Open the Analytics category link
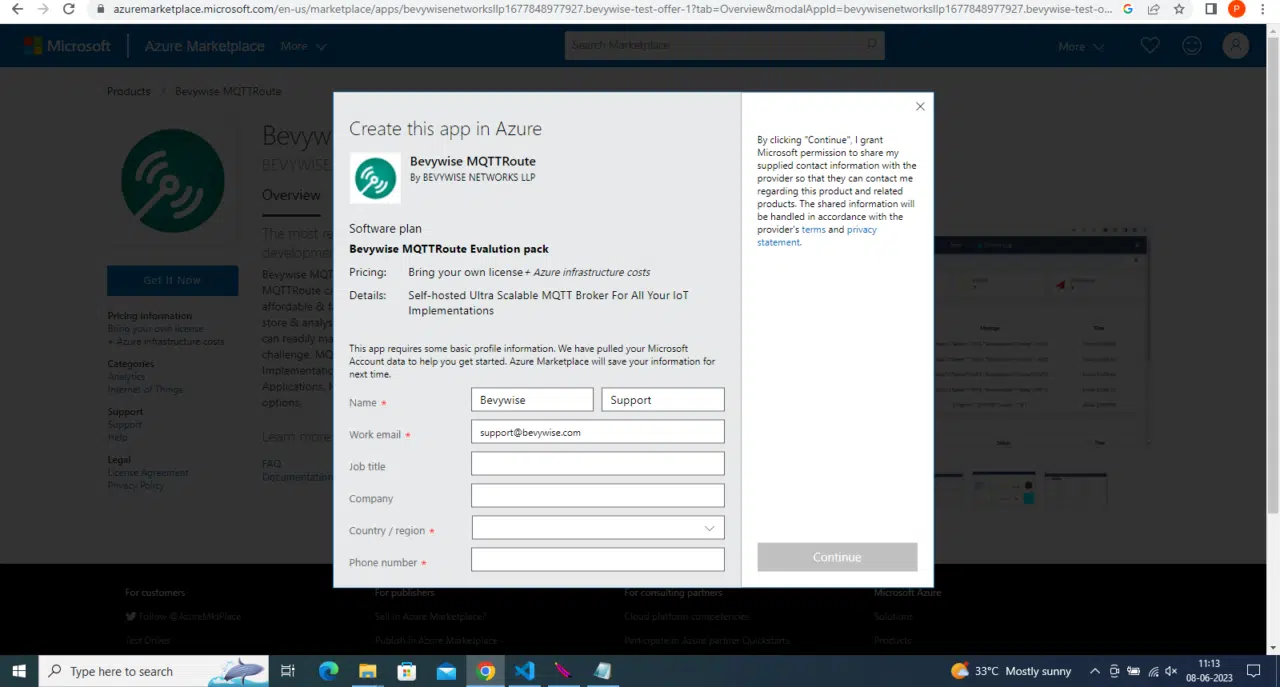Viewport: 1280px width, 687px height. (126, 376)
